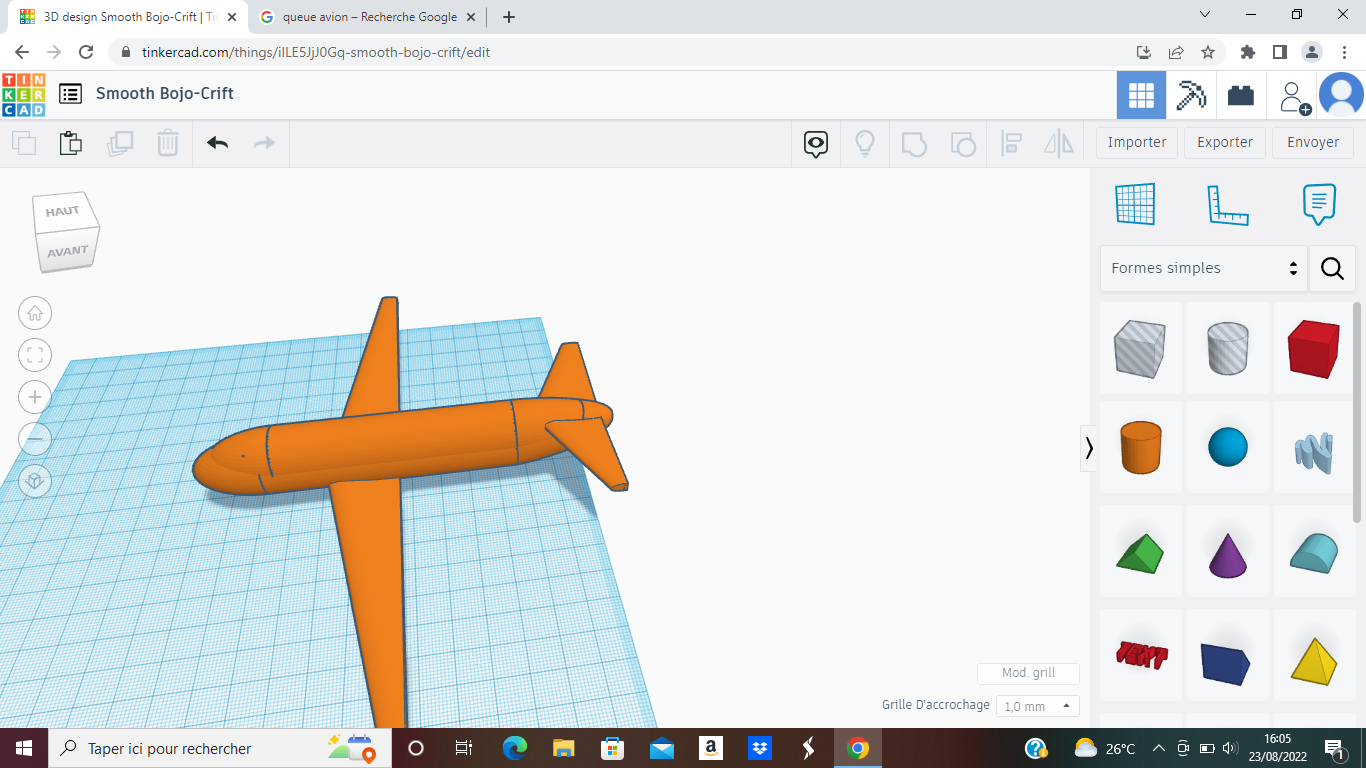Screen dimensions: 1366x768
Task: Select the red box shape thumbnail
Action: (x=1313, y=349)
